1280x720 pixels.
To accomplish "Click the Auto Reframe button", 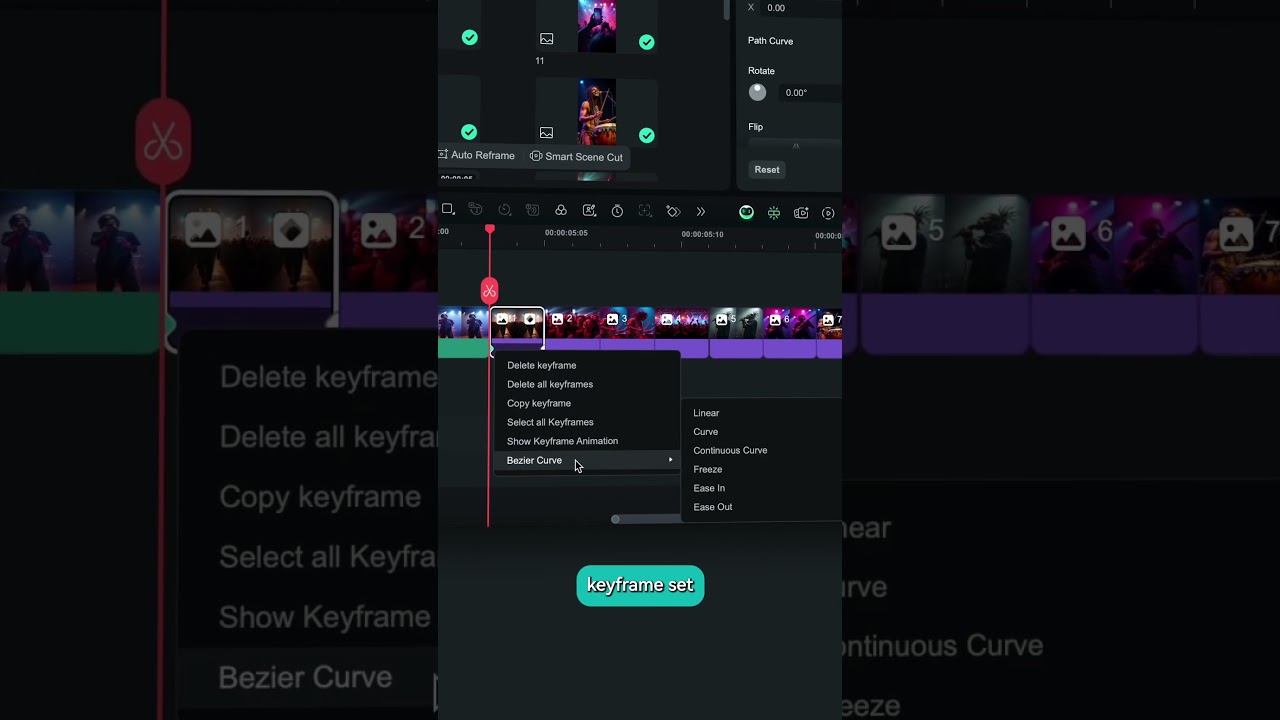I will click(x=477, y=155).
